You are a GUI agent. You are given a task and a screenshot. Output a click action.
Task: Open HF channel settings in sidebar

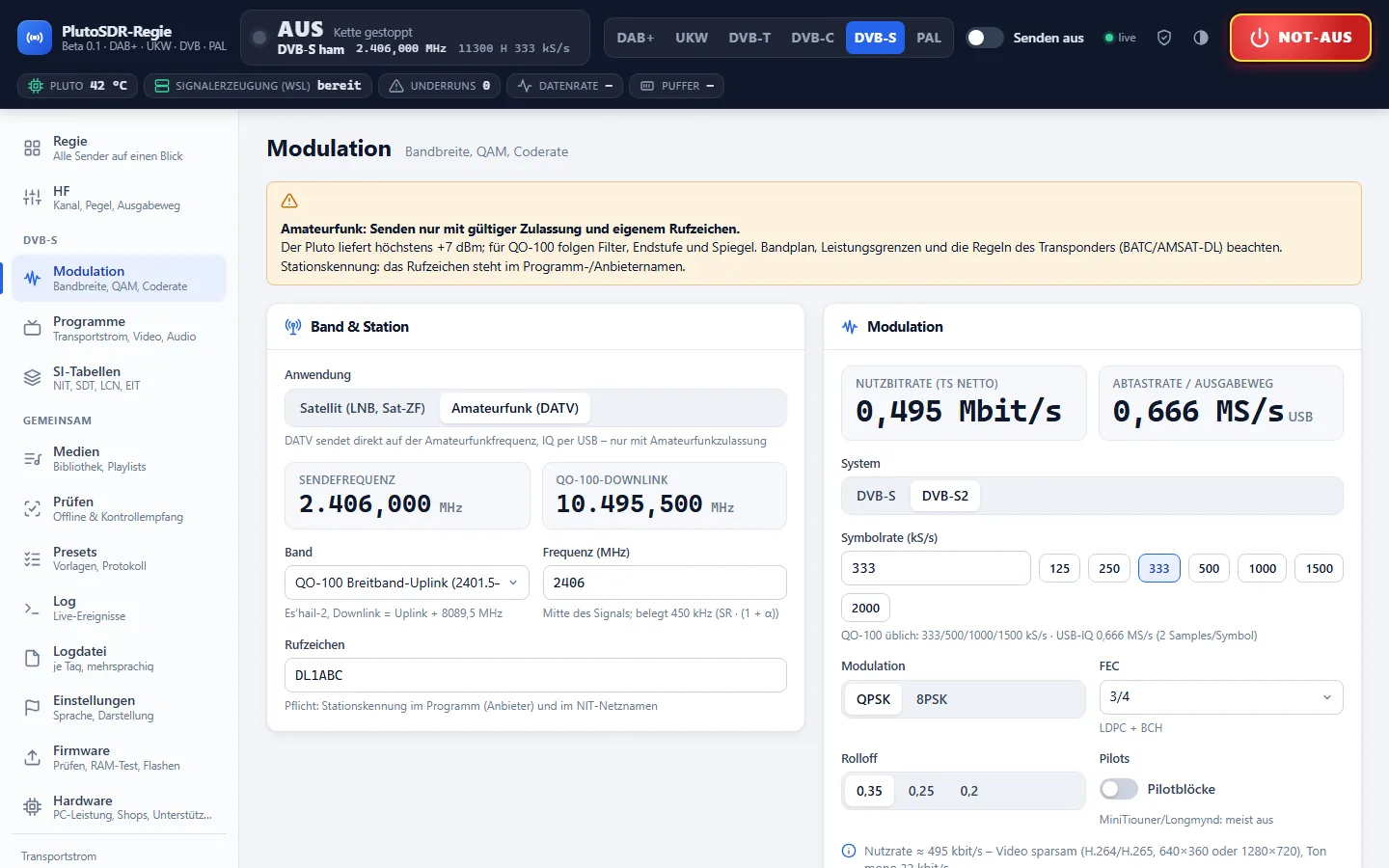tap(119, 198)
